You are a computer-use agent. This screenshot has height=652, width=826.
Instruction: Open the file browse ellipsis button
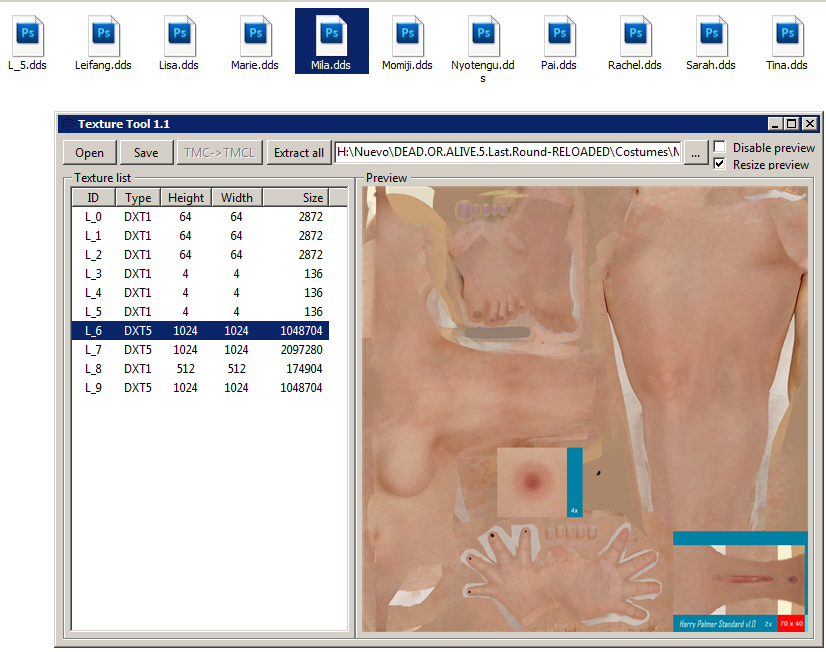pos(695,153)
